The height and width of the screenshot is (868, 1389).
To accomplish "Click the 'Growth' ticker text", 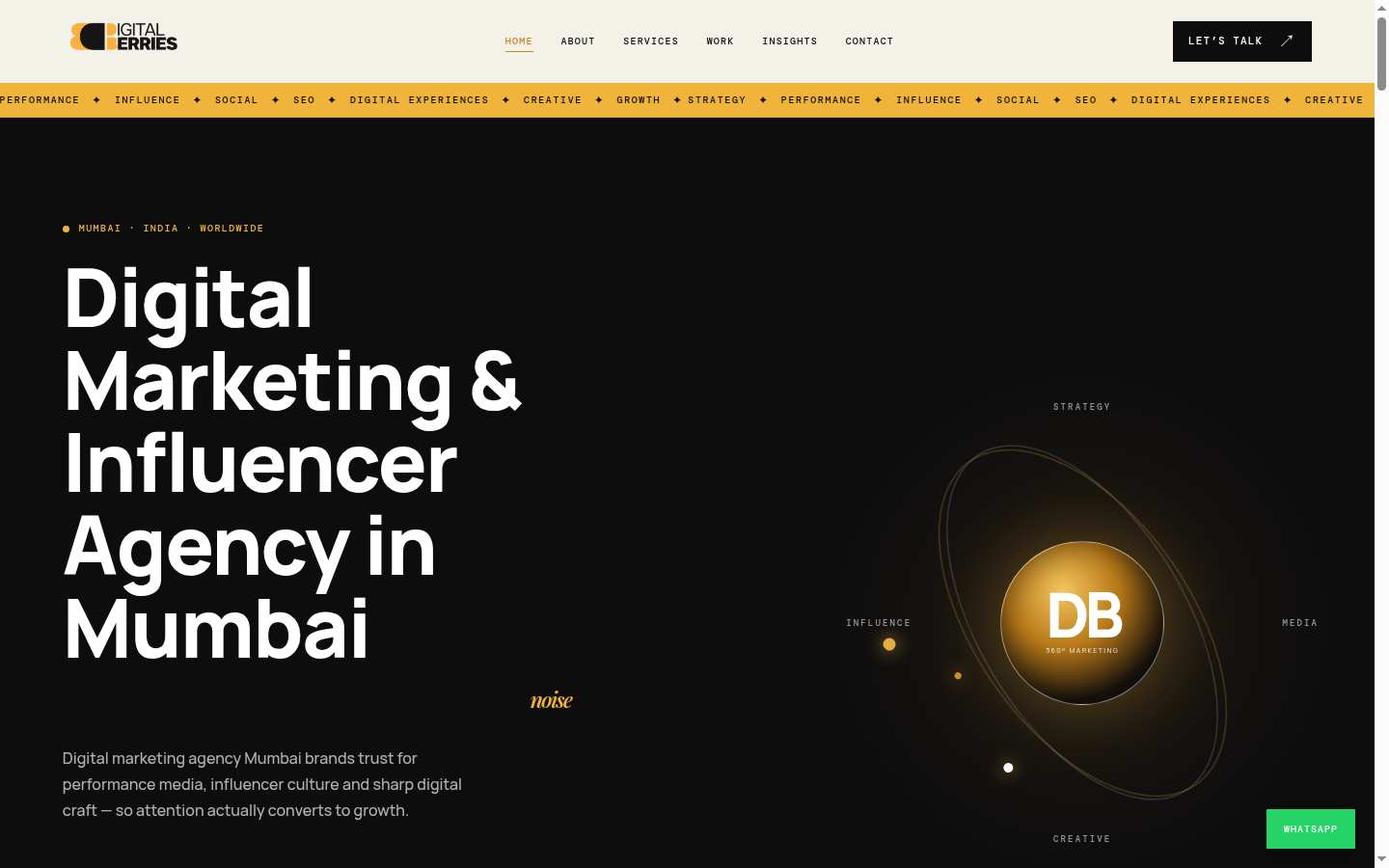I will (639, 100).
